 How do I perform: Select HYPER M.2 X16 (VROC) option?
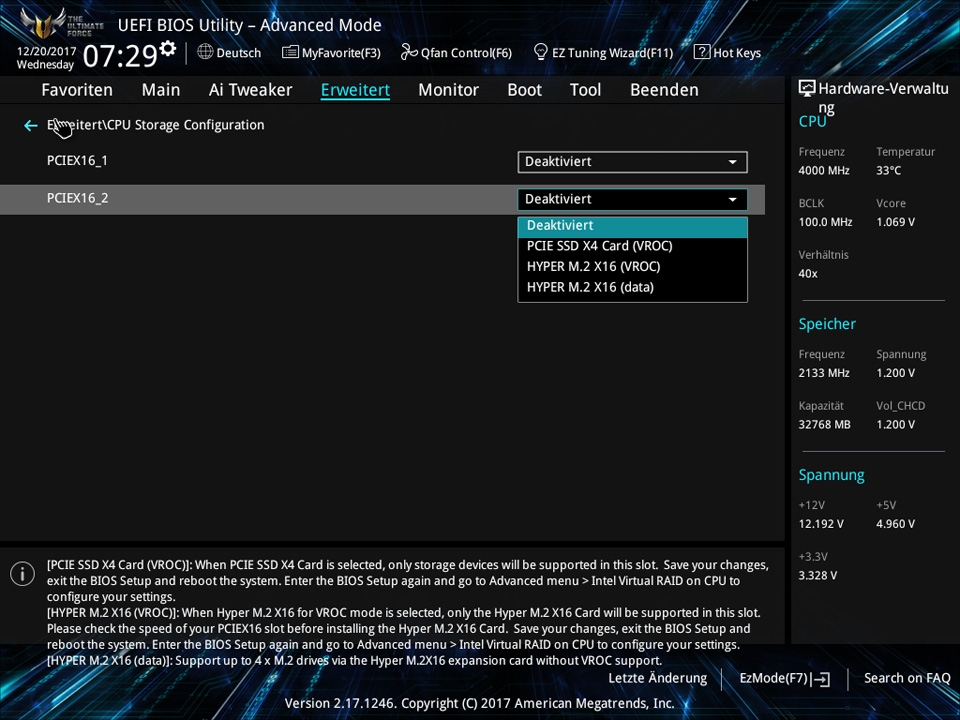click(x=632, y=267)
